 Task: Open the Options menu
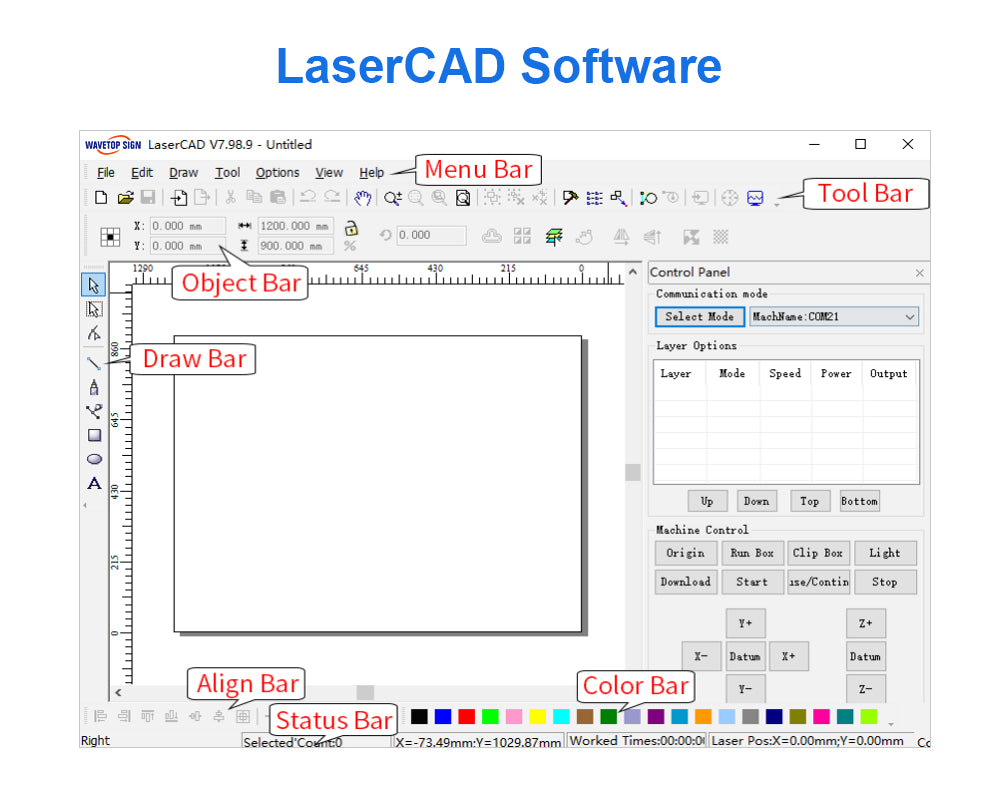click(277, 172)
